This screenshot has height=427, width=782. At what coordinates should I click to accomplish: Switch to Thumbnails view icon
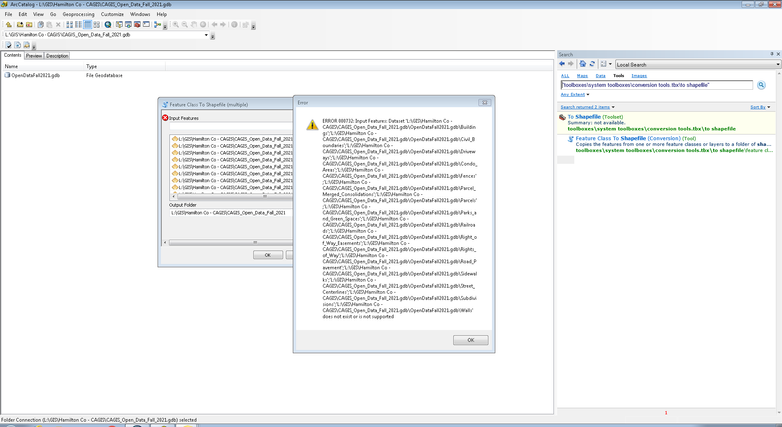(x=96, y=24)
